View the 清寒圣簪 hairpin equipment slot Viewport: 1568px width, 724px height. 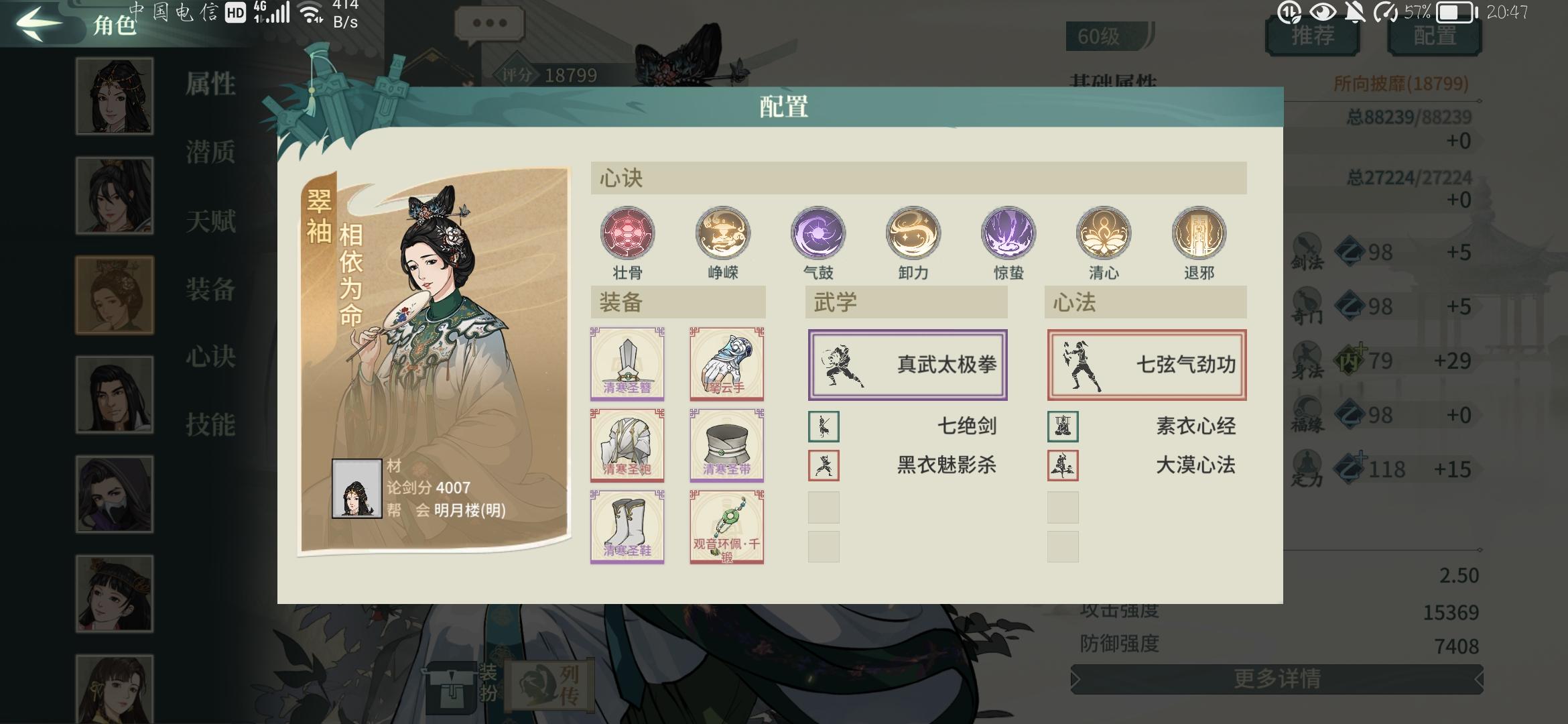(x=627, y=364)
